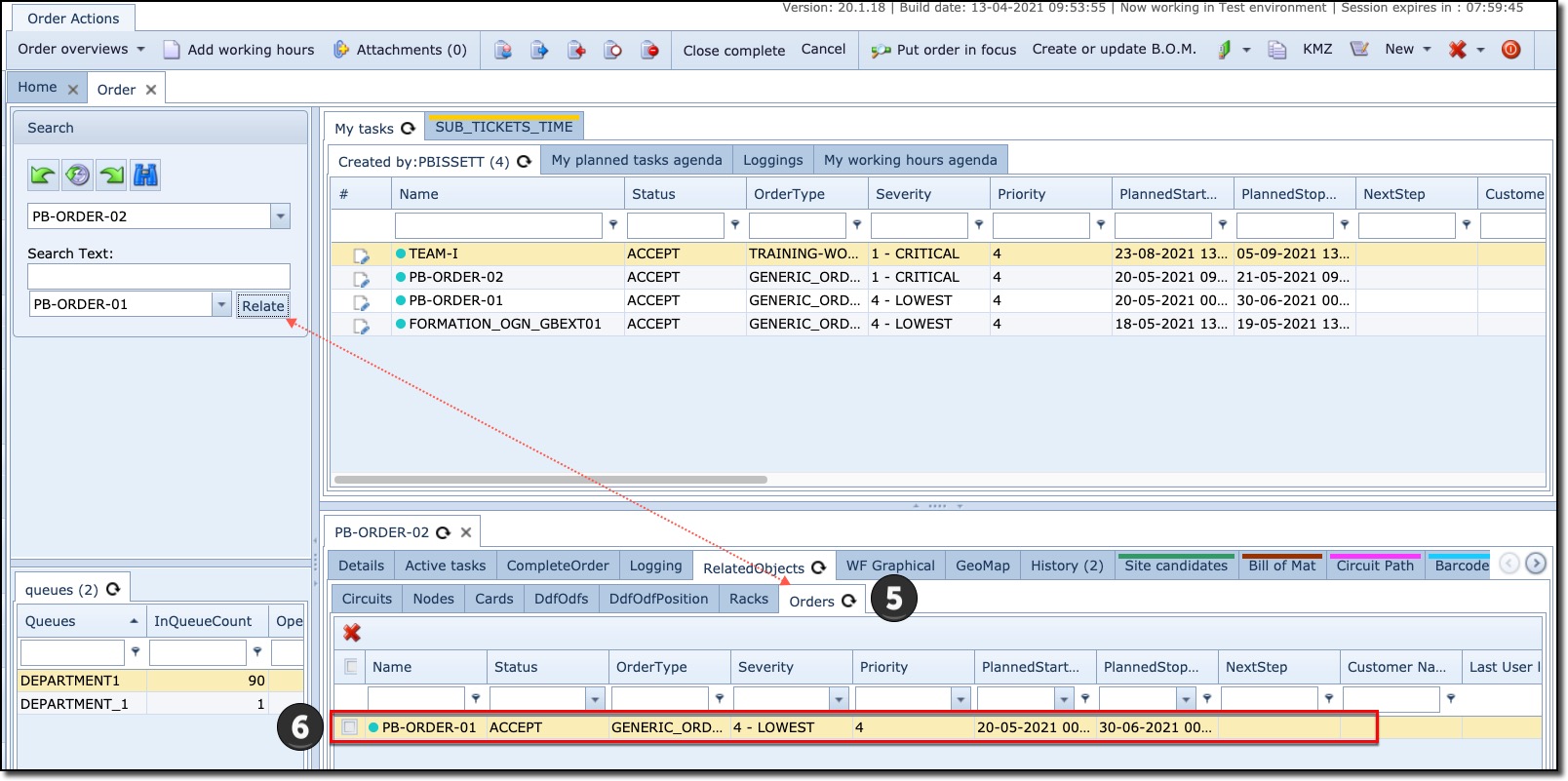Check the PB-ORDER-01 row checkbox
Screen dimensions: 1568x781
350,727
